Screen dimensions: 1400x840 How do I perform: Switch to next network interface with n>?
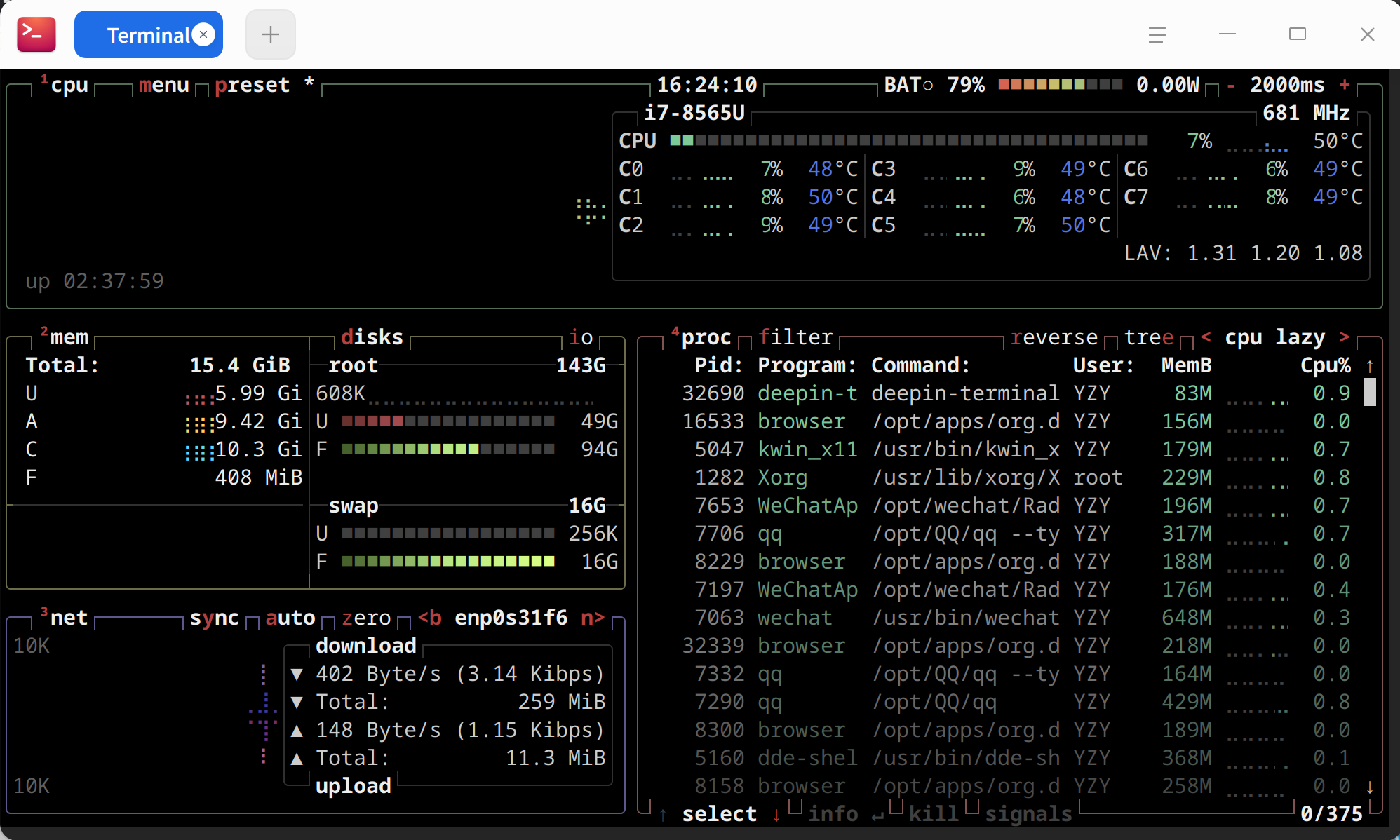click(593, 618)
